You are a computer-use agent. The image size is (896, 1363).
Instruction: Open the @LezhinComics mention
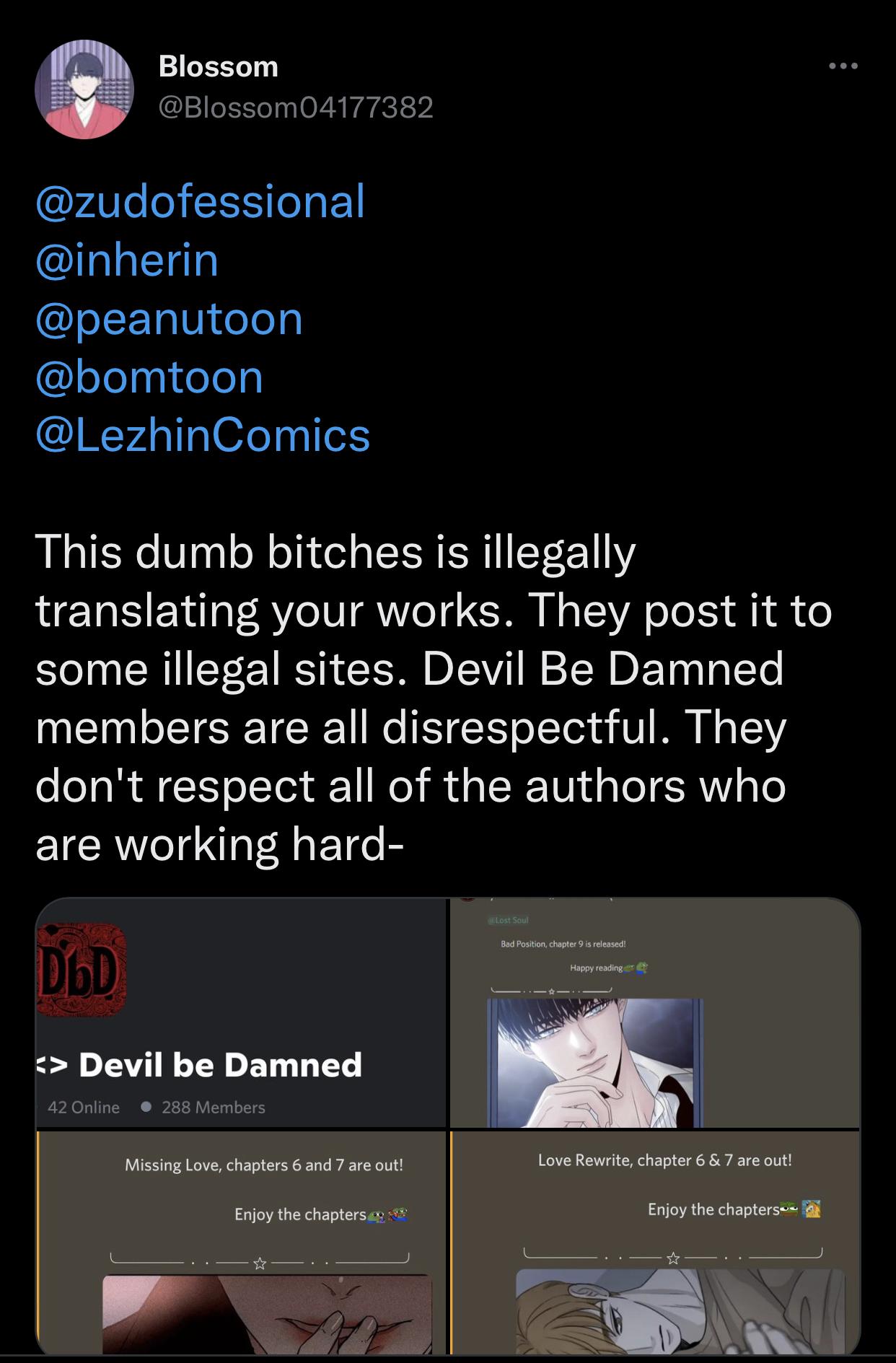[203, 435]
